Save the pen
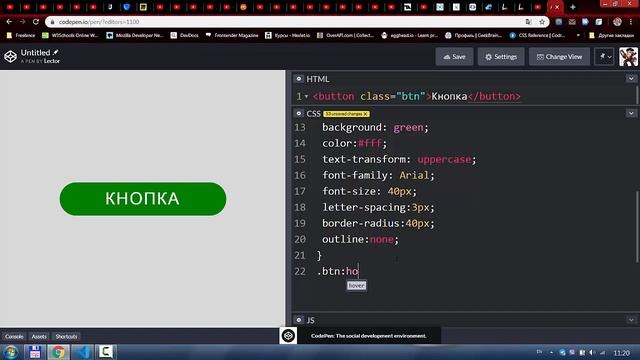The image size is (640, 360). (x=454, y=57)
